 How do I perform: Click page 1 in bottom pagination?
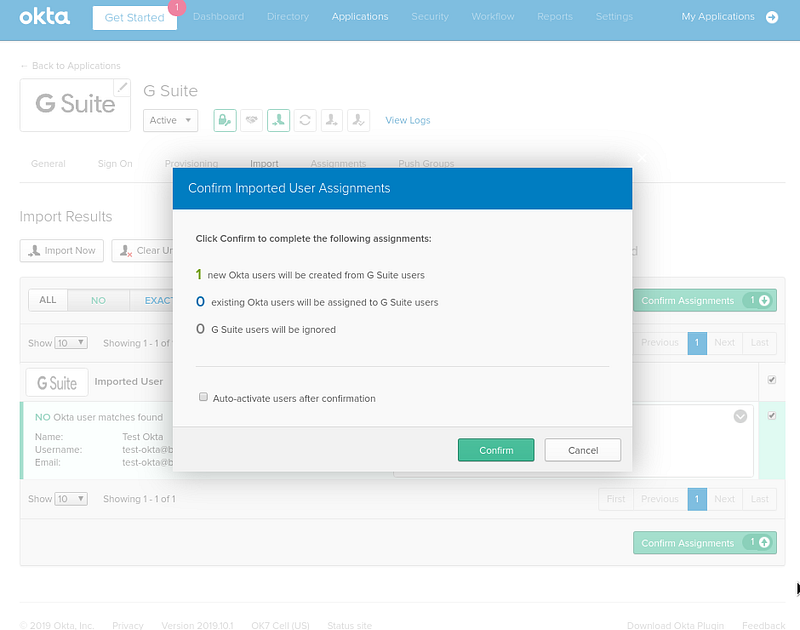[697, 499]
